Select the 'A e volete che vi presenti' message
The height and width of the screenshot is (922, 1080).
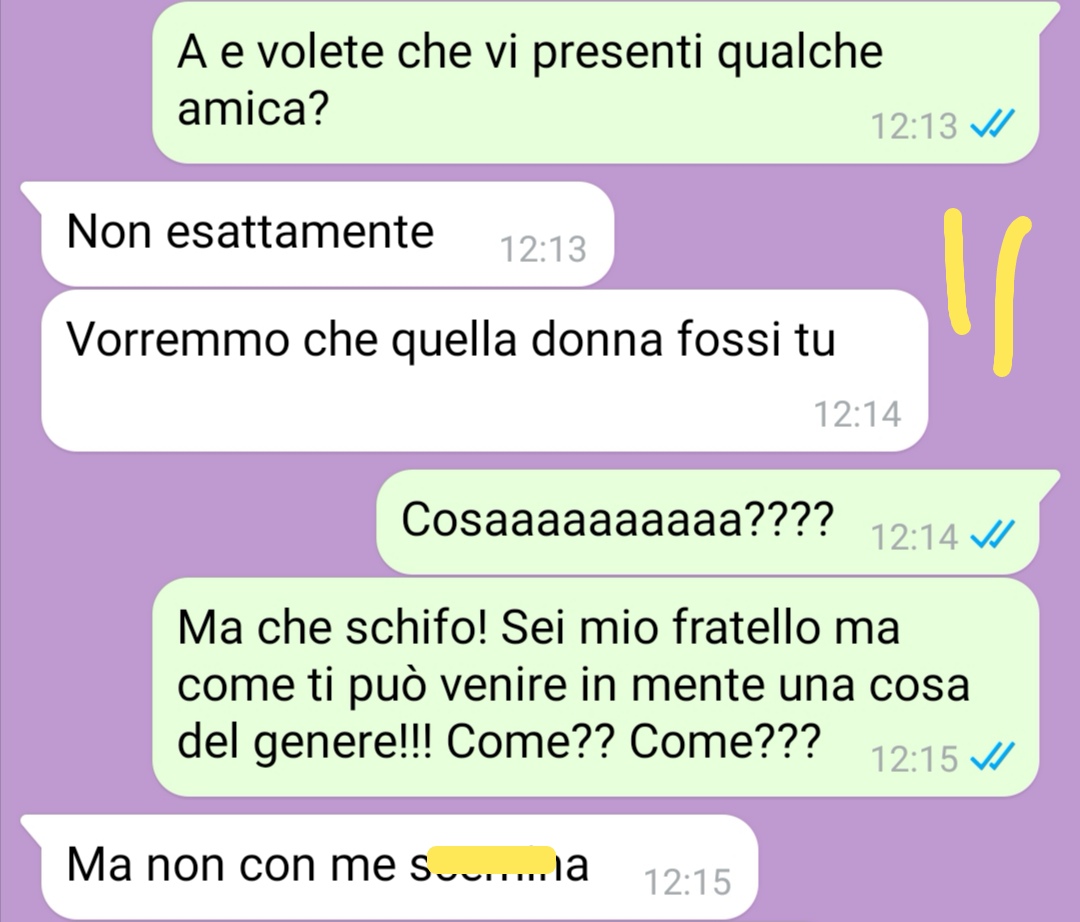click(595, 83)
